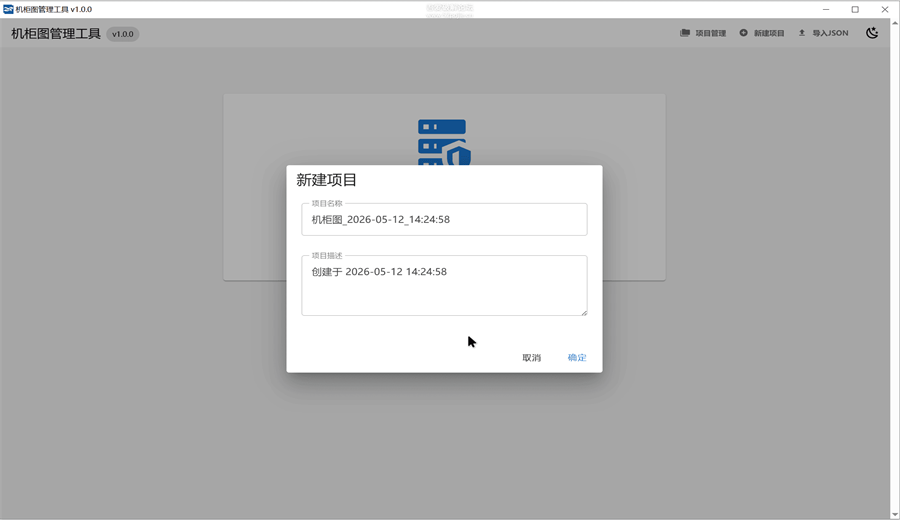Maximize the application window

855,9
